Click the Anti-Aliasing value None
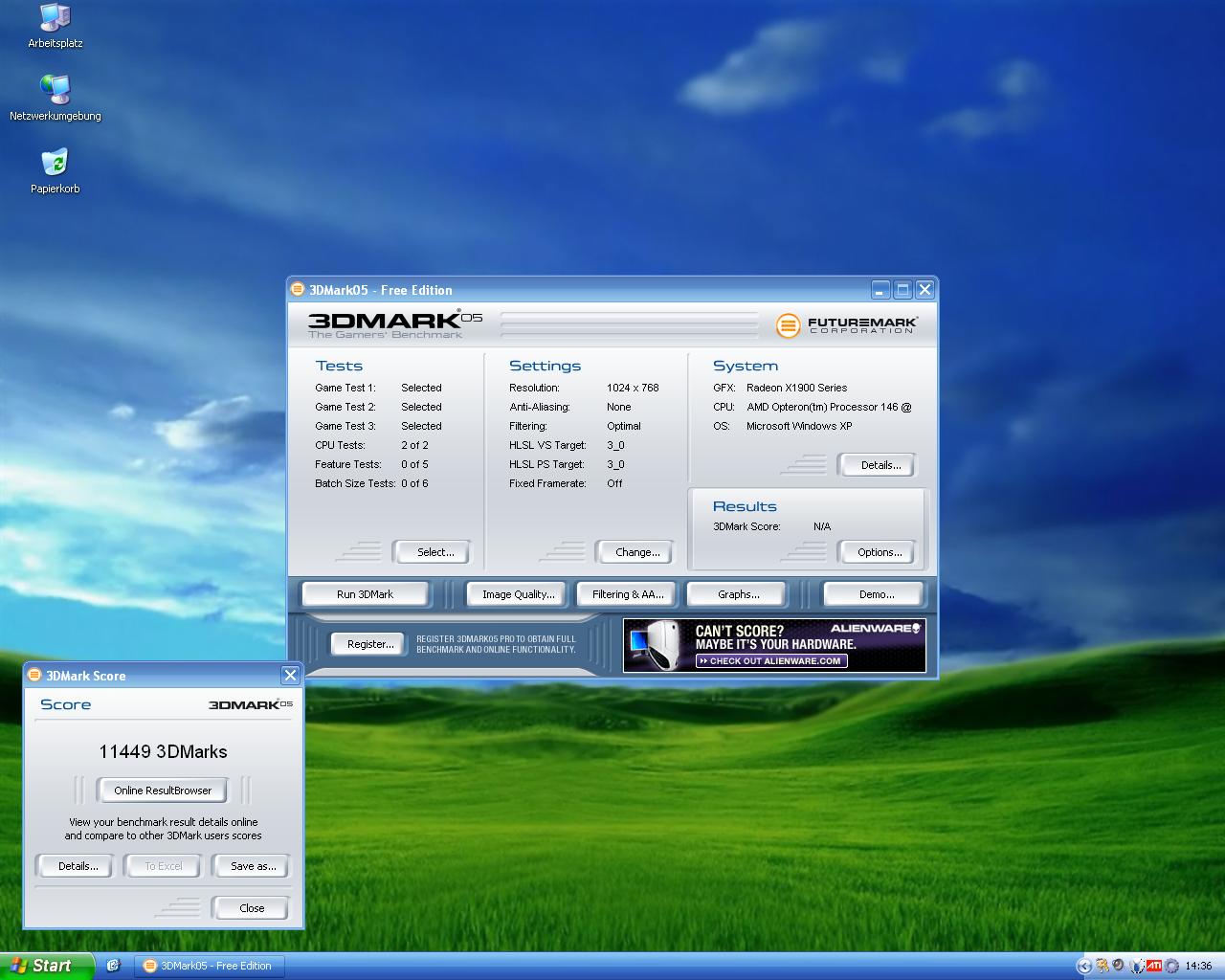This screenshot has height=980, width=1225. (619, 407)
